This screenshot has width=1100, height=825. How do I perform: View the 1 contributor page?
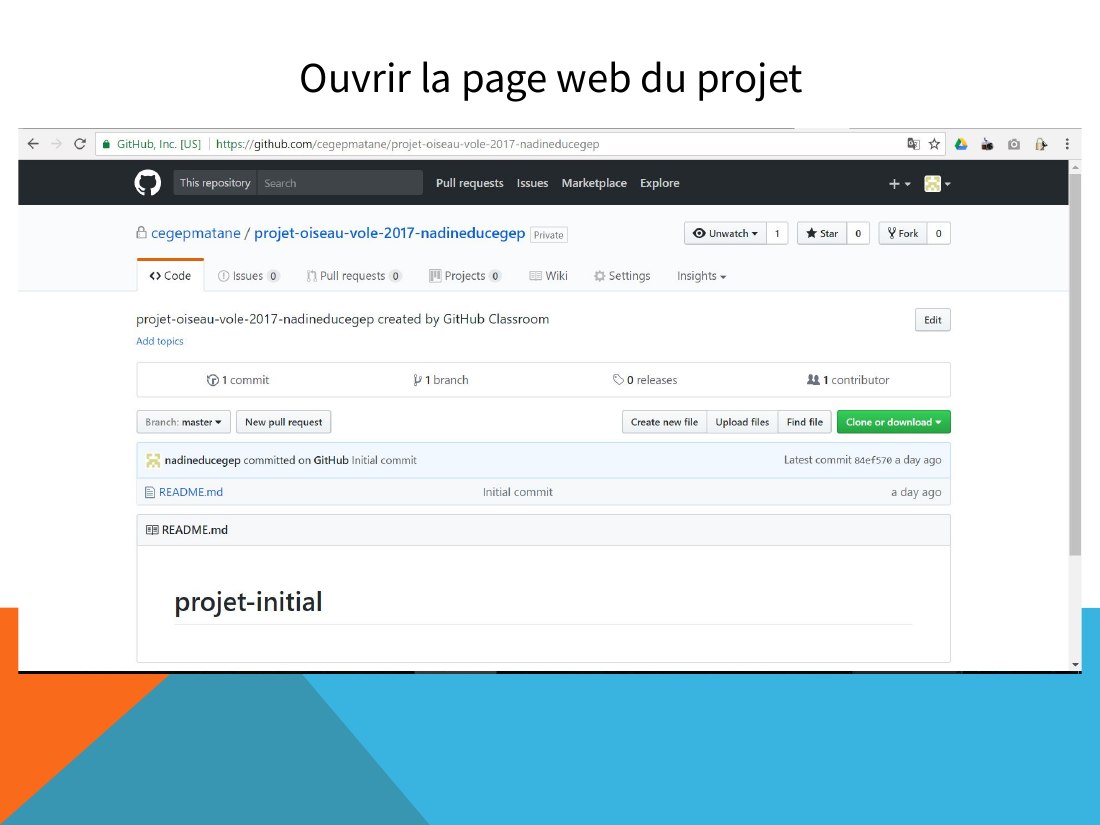(848, 380)
